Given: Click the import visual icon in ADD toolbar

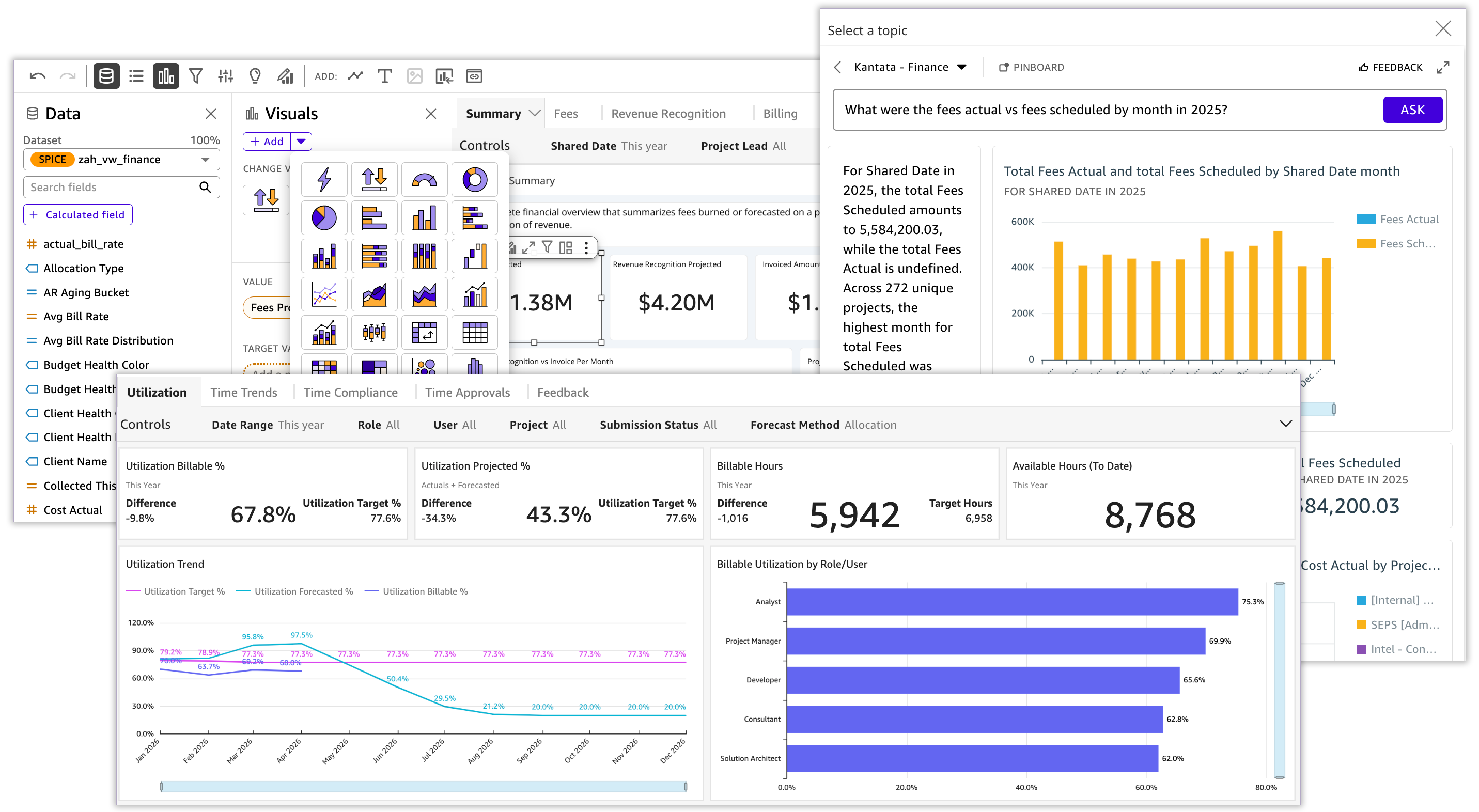Looking at the screenshot, I should [x=444, y=76].
